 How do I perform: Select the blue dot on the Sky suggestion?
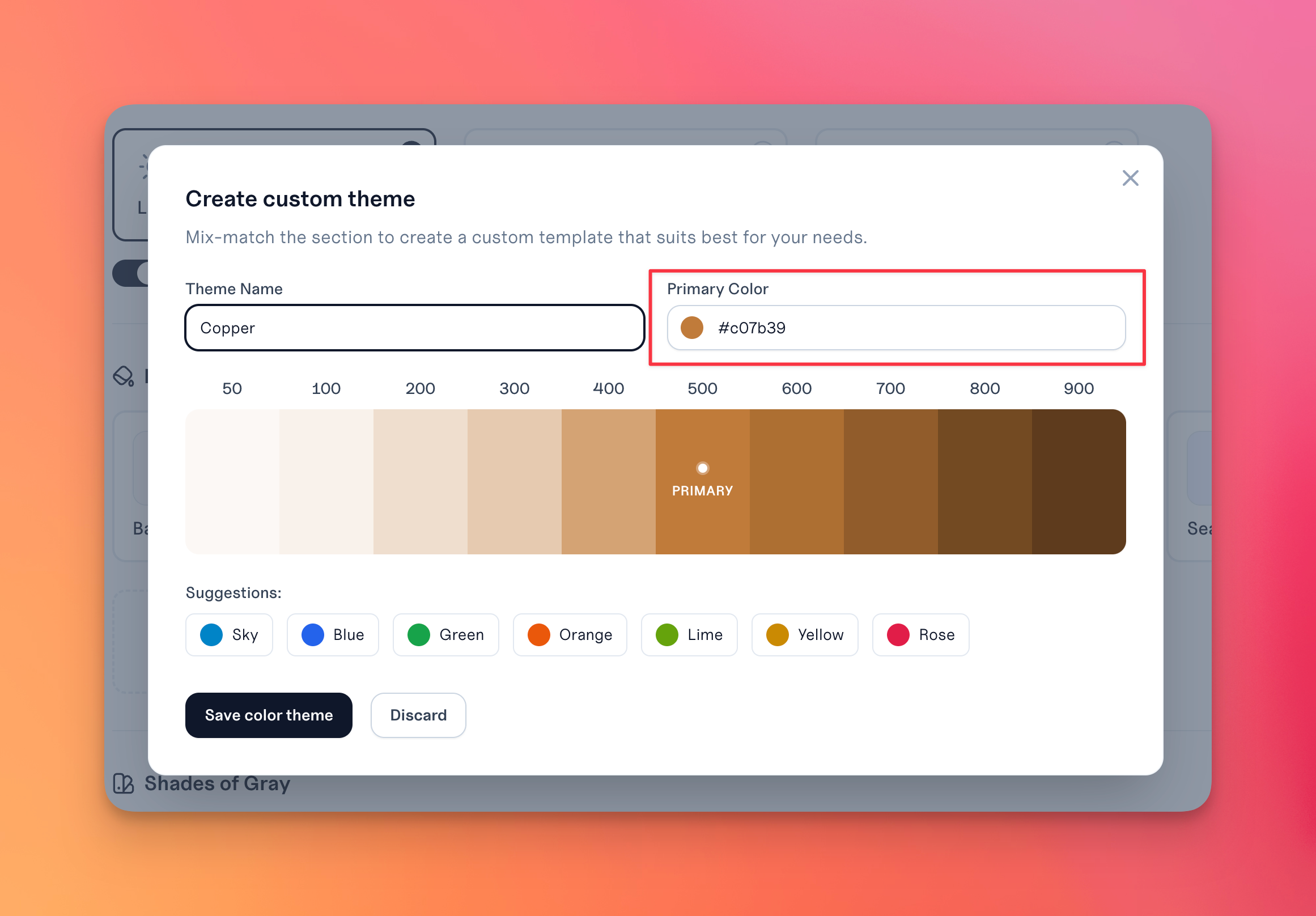point(212,634)
